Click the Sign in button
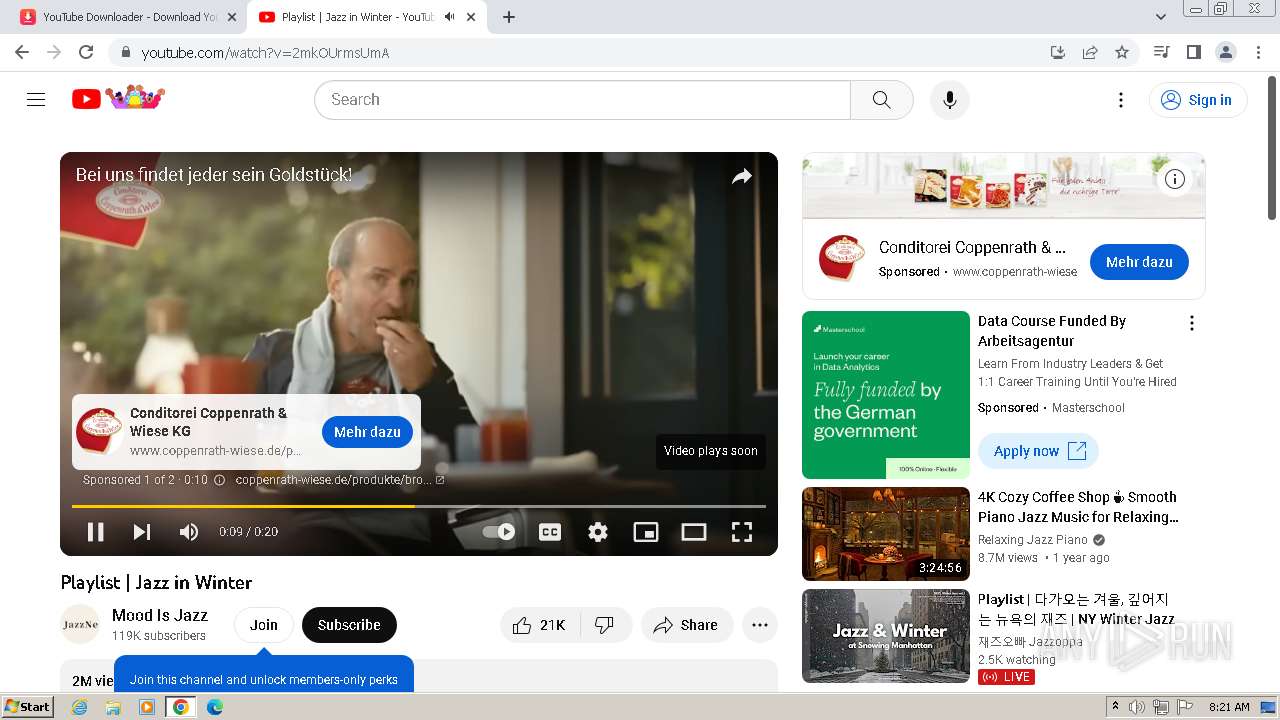 [x=1198, y=100]
